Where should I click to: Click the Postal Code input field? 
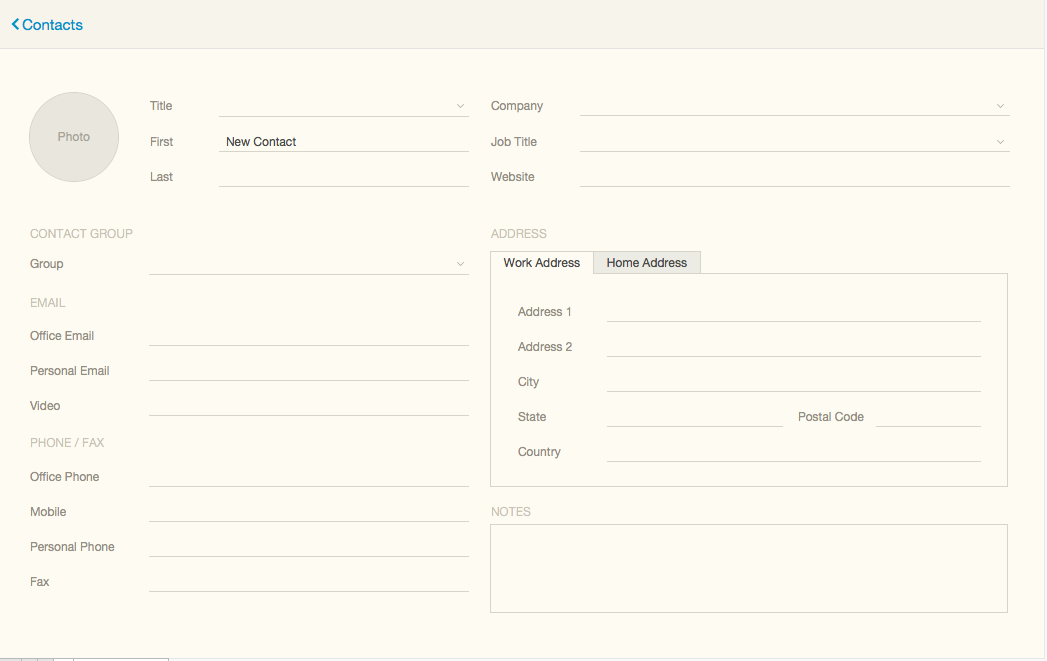(x=928, y=416)
